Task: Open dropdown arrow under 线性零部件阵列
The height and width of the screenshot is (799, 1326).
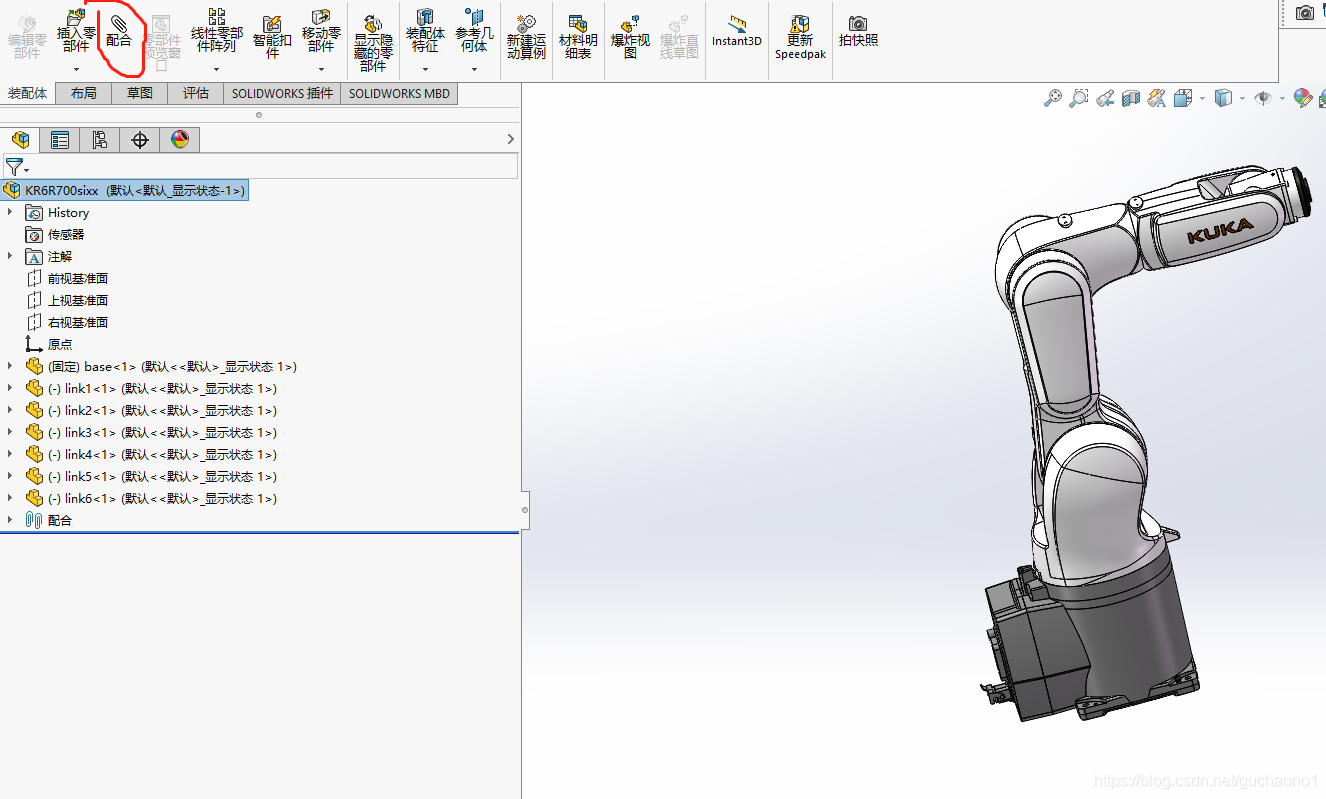Action: [x=216, y=70]
